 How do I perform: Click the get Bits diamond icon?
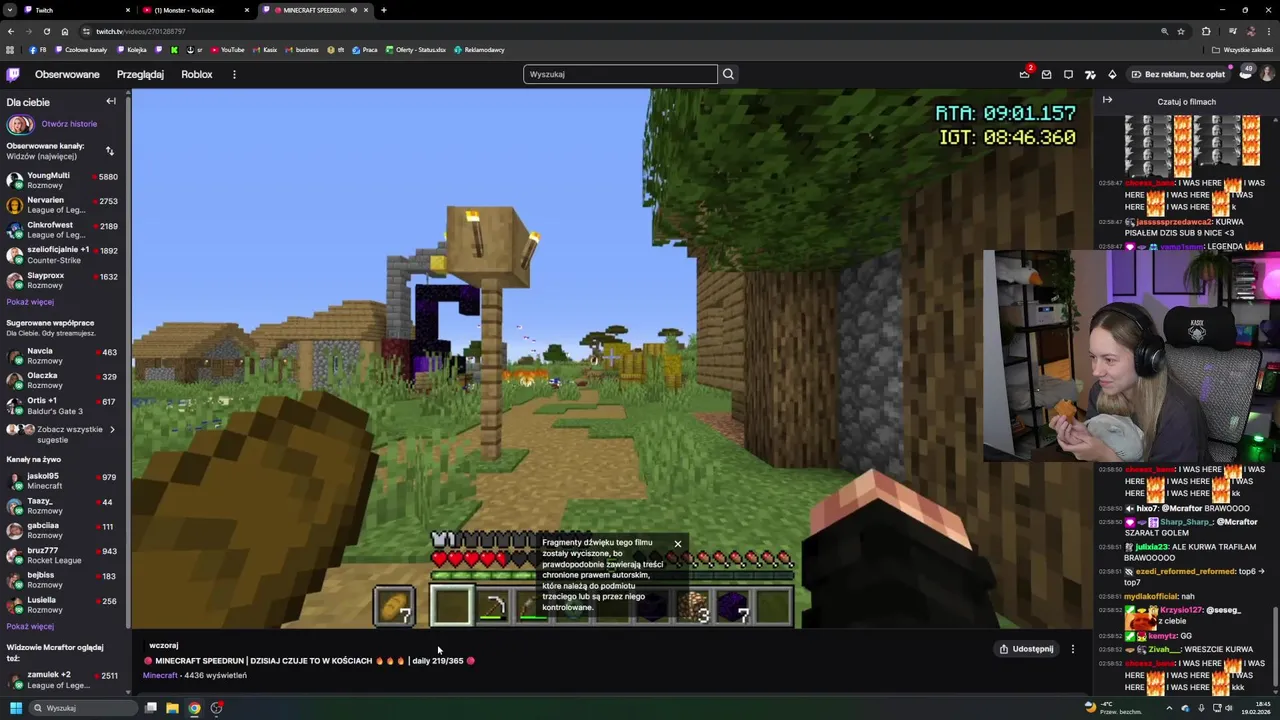click(x=1112, y=74)
